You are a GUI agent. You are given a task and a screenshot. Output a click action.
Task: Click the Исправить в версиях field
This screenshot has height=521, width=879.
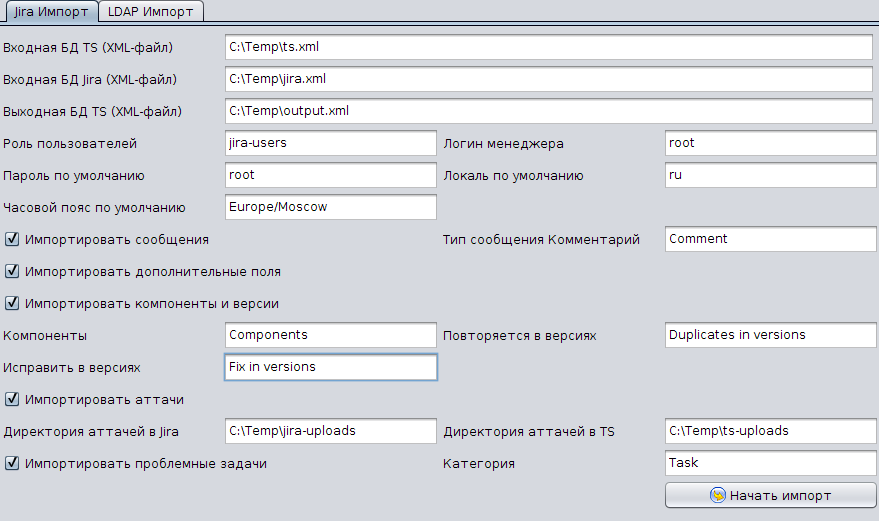tap(330, 367)
